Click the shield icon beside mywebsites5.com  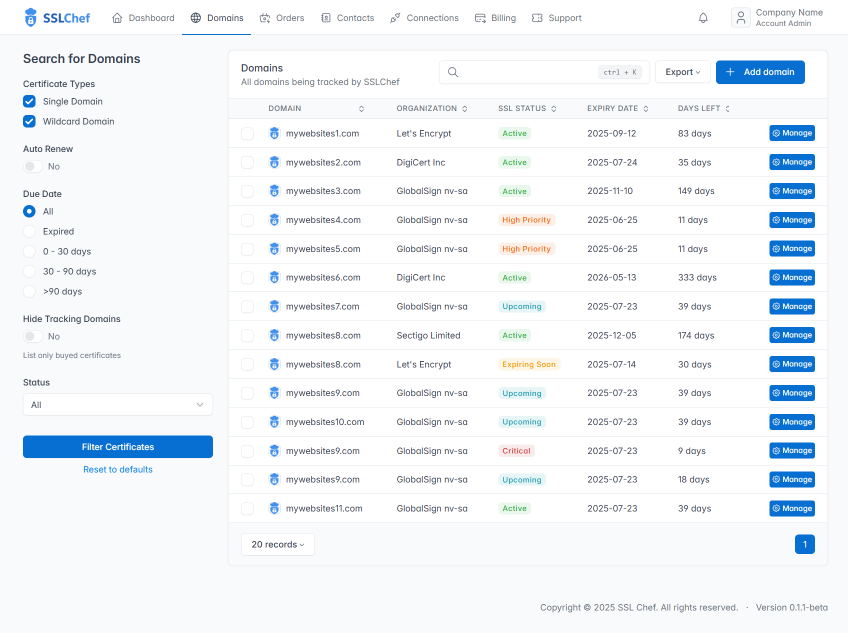(x=274, y=249)
